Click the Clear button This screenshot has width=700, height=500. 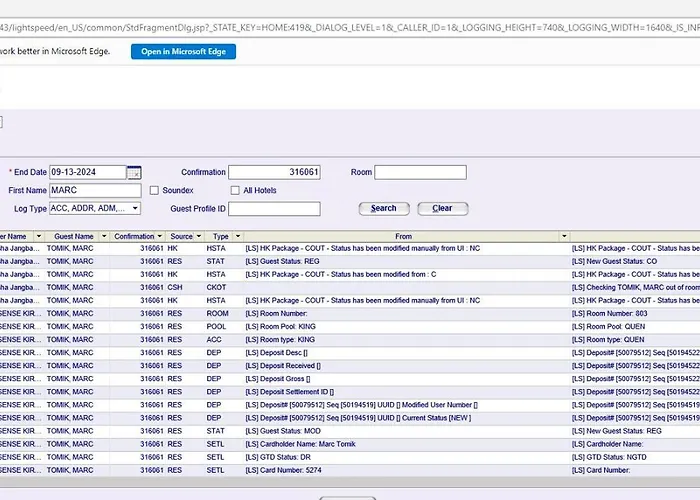click(443, 208)
